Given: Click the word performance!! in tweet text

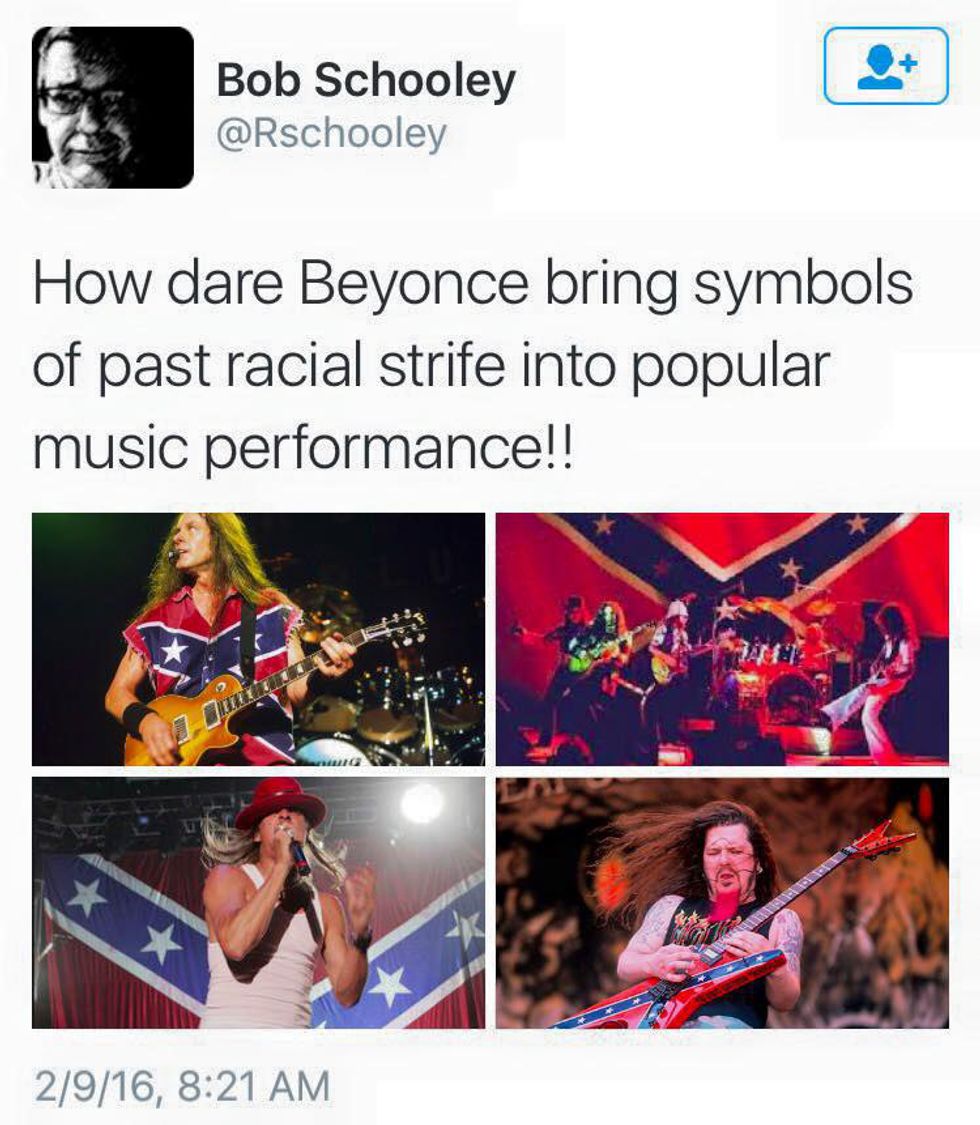Looking at the screenshot, I should point(390,446).
